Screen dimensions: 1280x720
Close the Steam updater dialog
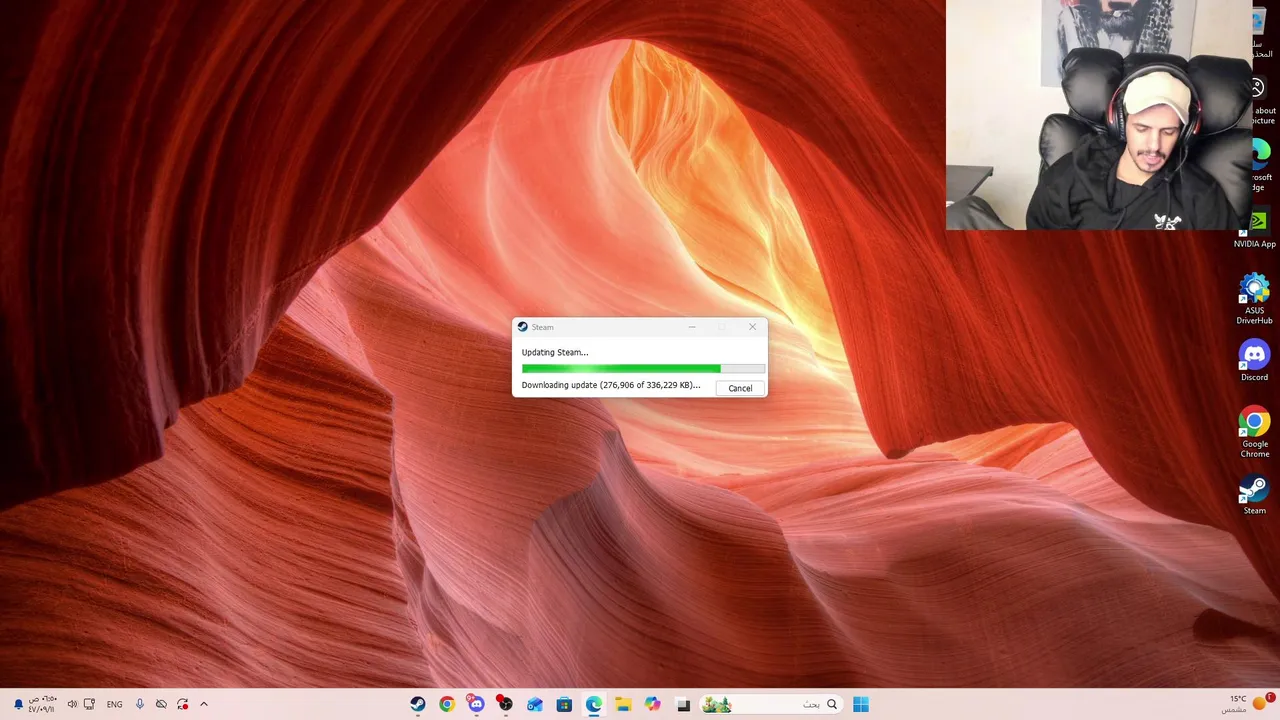click(x=752, y=327)
